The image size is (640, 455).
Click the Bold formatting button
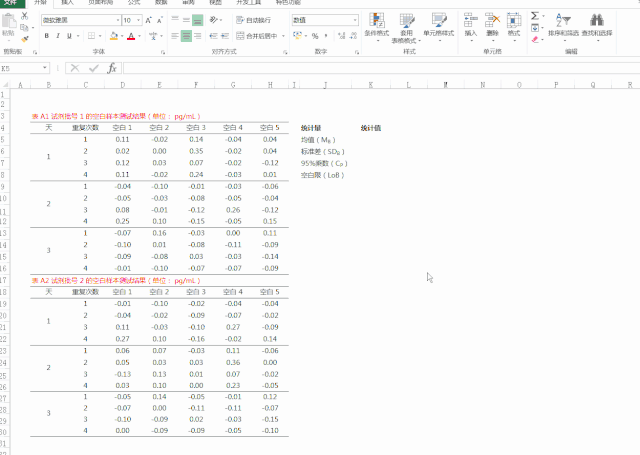[47, 36]
